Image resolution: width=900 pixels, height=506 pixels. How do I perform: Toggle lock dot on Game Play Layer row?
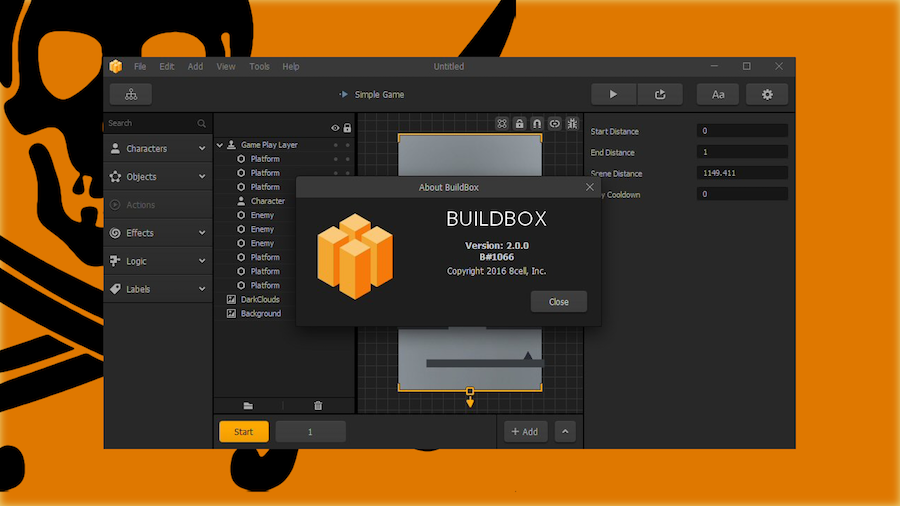point(347,145)
